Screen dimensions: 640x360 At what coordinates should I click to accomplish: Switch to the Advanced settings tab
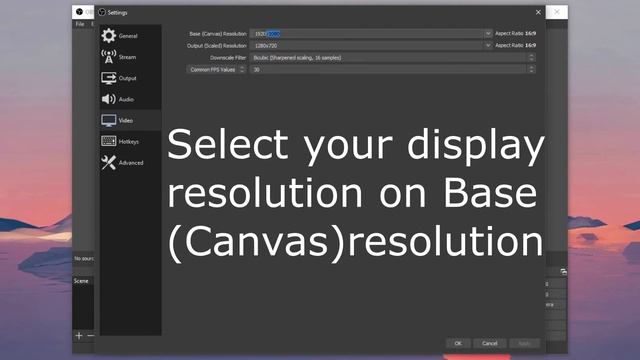[x=131, y=162]
